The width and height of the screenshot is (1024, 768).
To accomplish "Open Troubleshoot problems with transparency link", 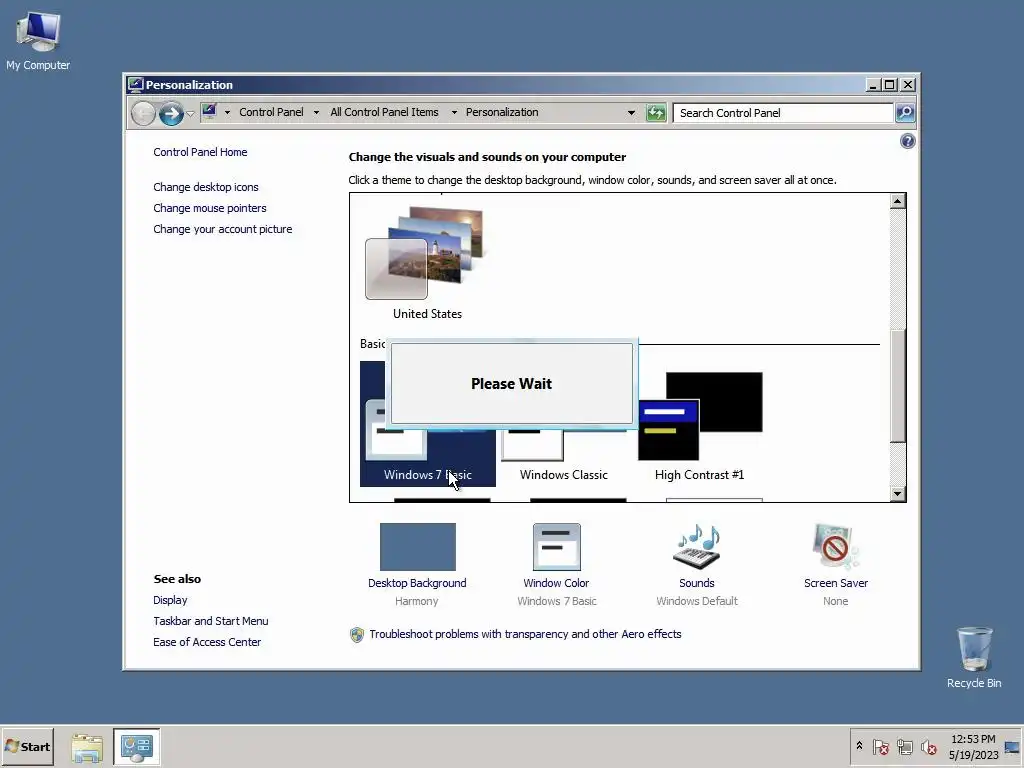I will (x=525, y=634).
